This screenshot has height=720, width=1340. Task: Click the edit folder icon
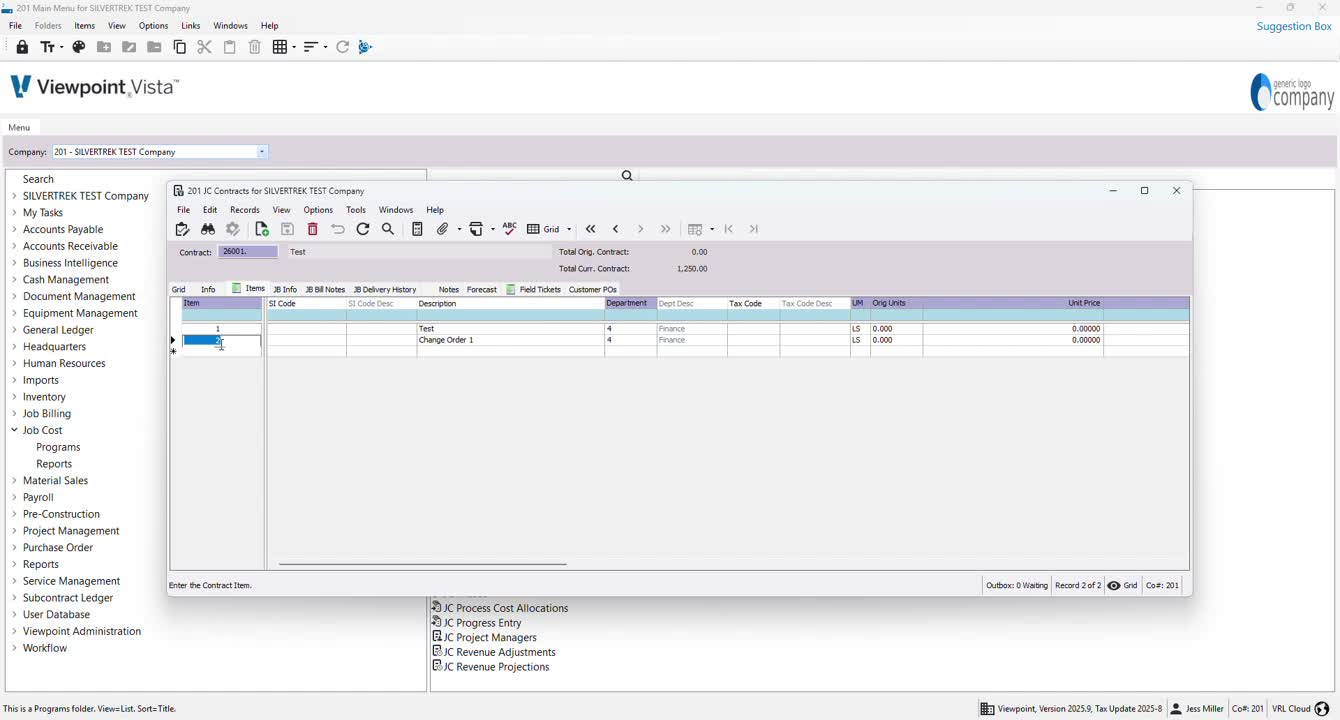tap(129, 47)
